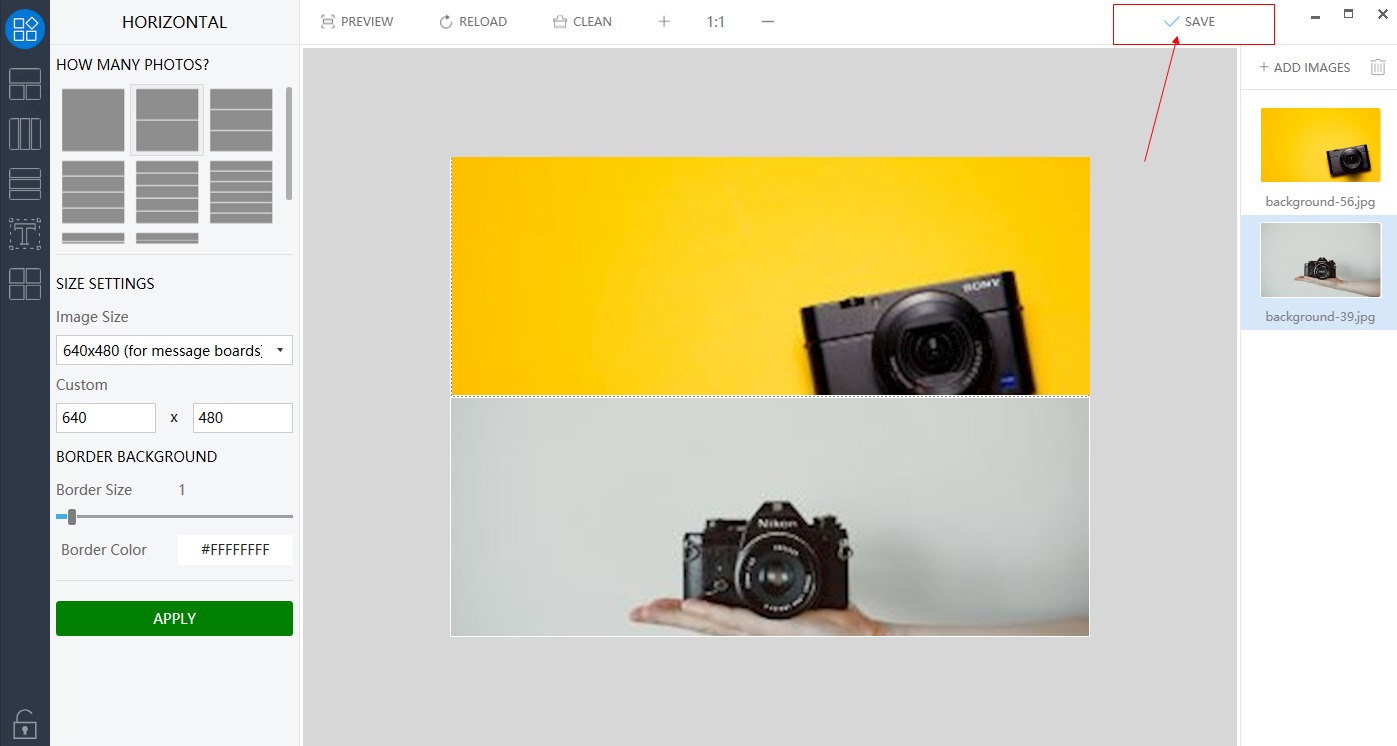
Task: Open the text tool sidebar icon
Action: point(25,234)
